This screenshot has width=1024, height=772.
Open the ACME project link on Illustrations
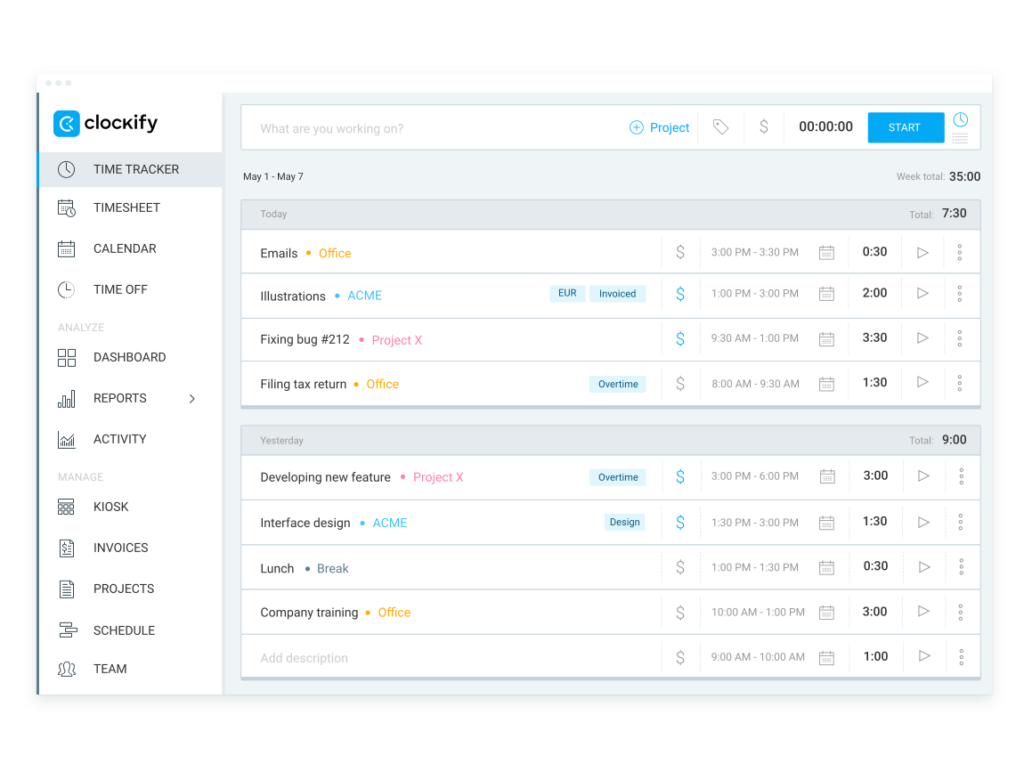point(364,295)
